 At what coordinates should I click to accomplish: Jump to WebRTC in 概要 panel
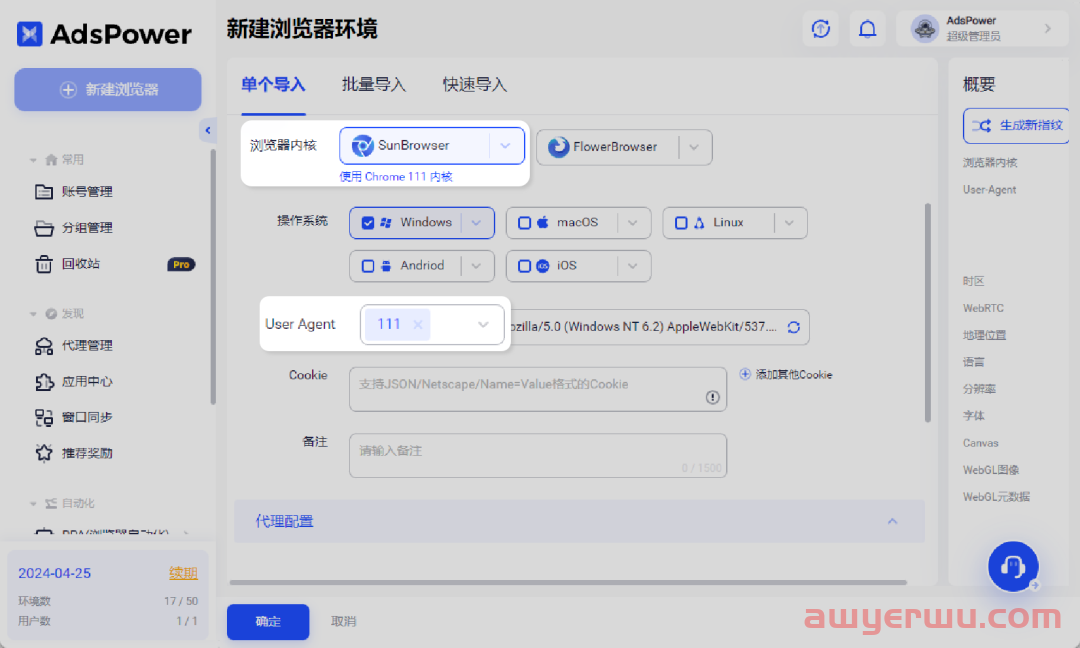[x=983, y=308]
